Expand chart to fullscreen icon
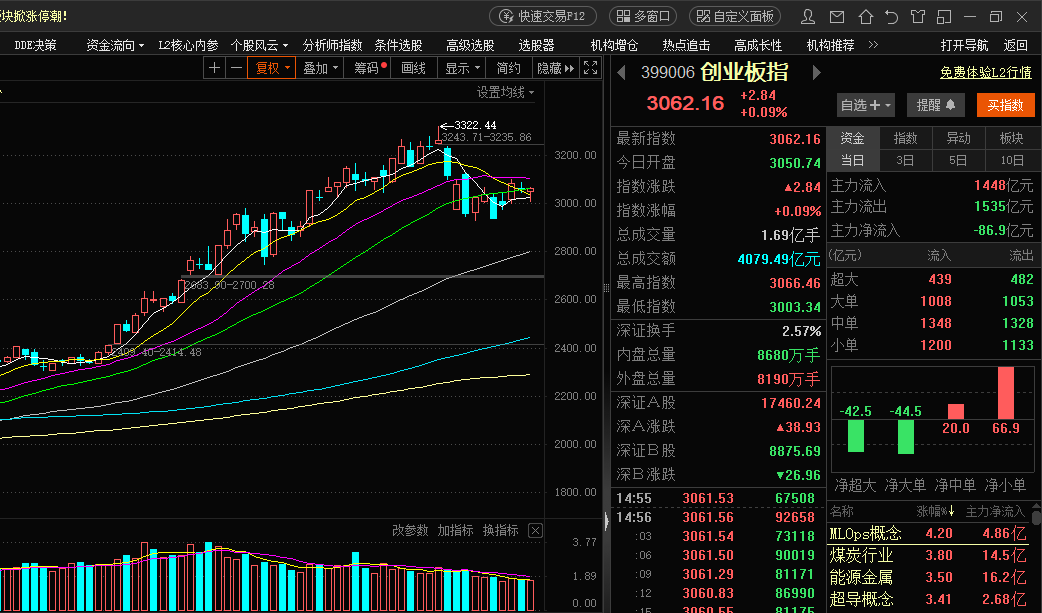Image resolution: width=1042 pixels, height=613 pixels. [x=590, y=68]
